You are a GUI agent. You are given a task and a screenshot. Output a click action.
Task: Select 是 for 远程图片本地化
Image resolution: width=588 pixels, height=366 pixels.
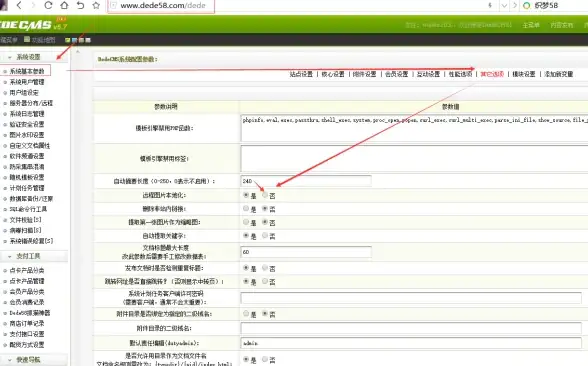(x=246, y=195)
